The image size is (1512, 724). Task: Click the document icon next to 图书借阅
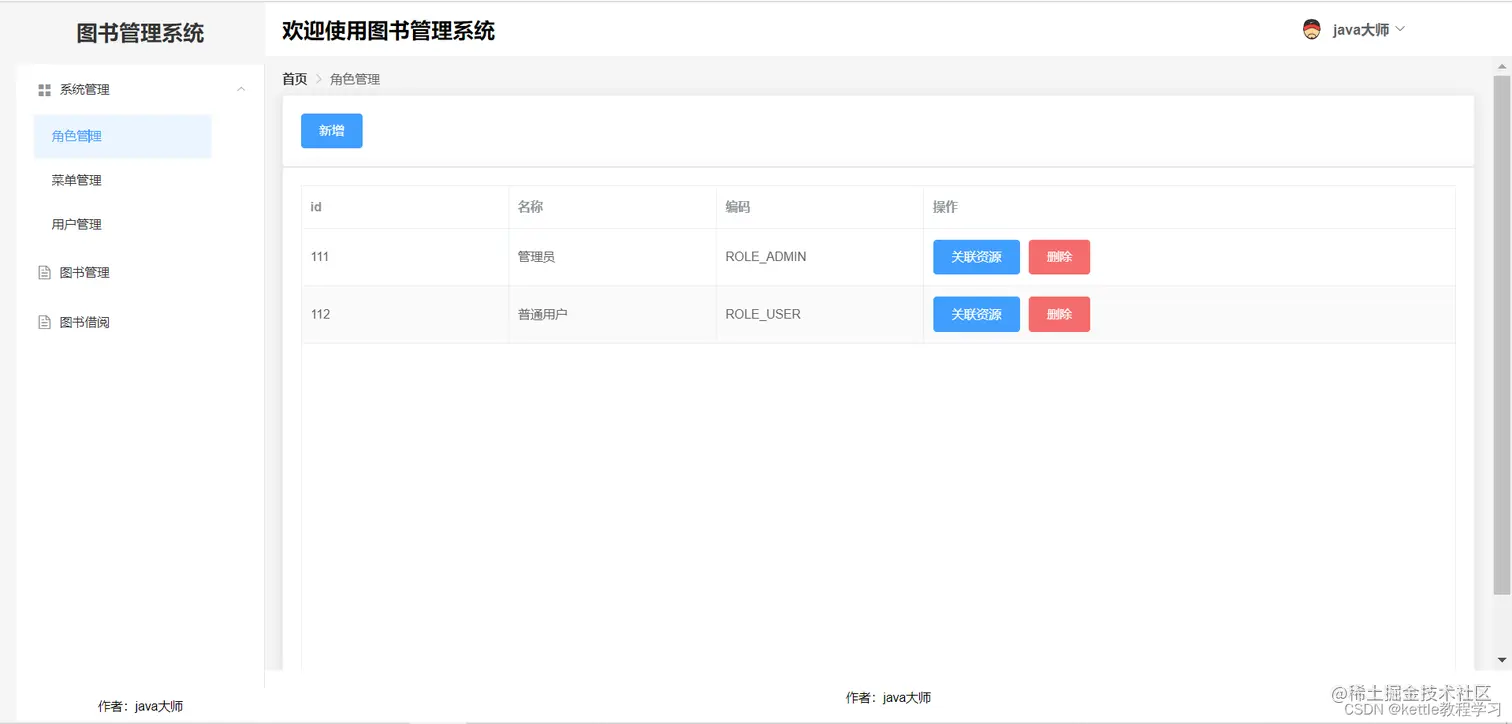[x=44, y=321]
